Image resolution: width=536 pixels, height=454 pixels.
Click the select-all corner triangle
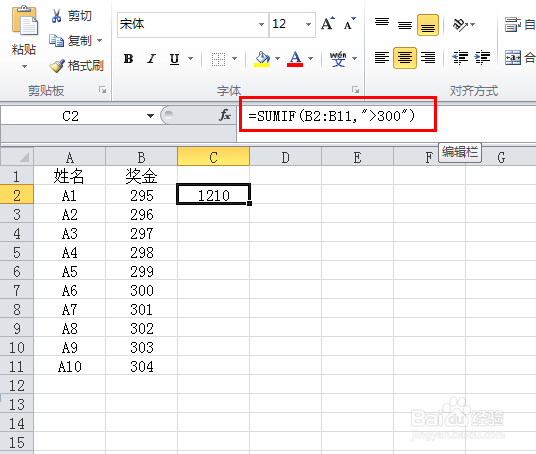(17, 157)
